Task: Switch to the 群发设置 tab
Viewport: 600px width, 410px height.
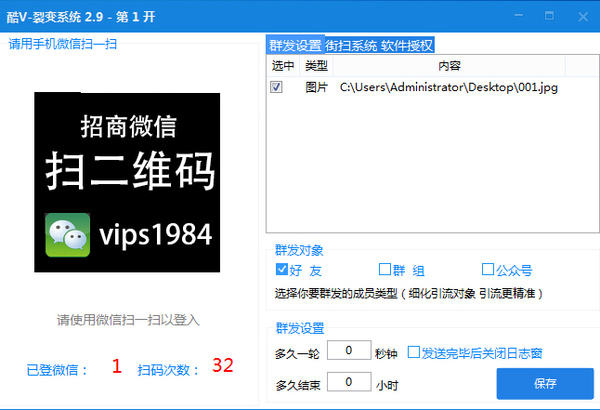Action: (x=295, y=46)
